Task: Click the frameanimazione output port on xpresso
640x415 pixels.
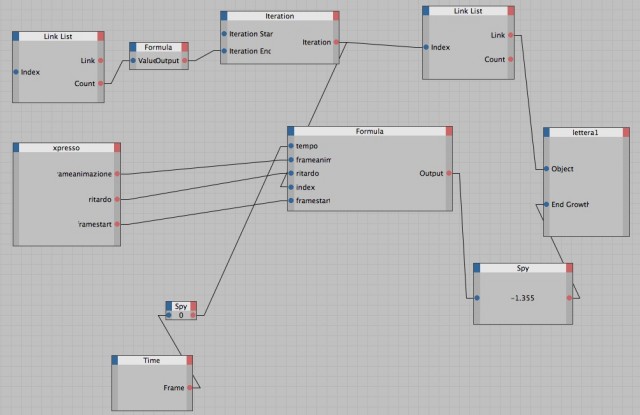Action: pyautogui.click(x=117, y=174)
